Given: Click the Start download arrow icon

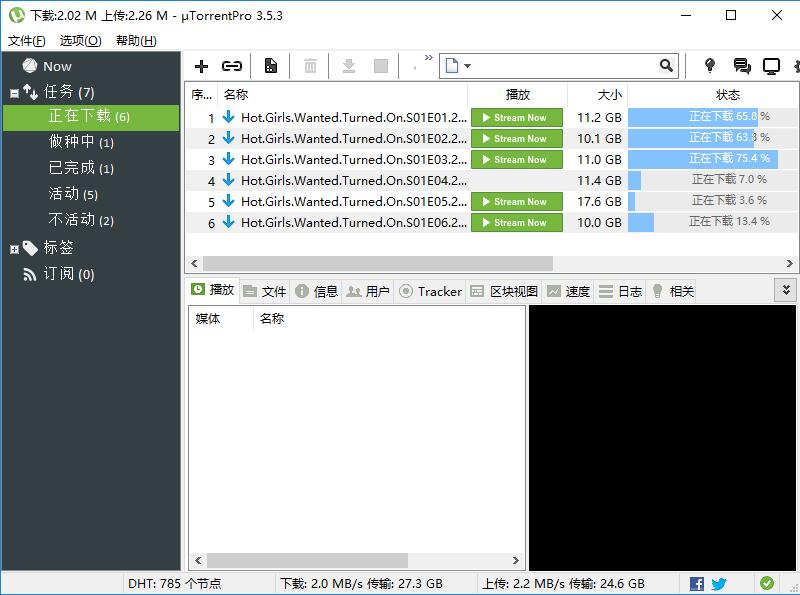Looking at the screenshot, I should (x=349, y=66).
